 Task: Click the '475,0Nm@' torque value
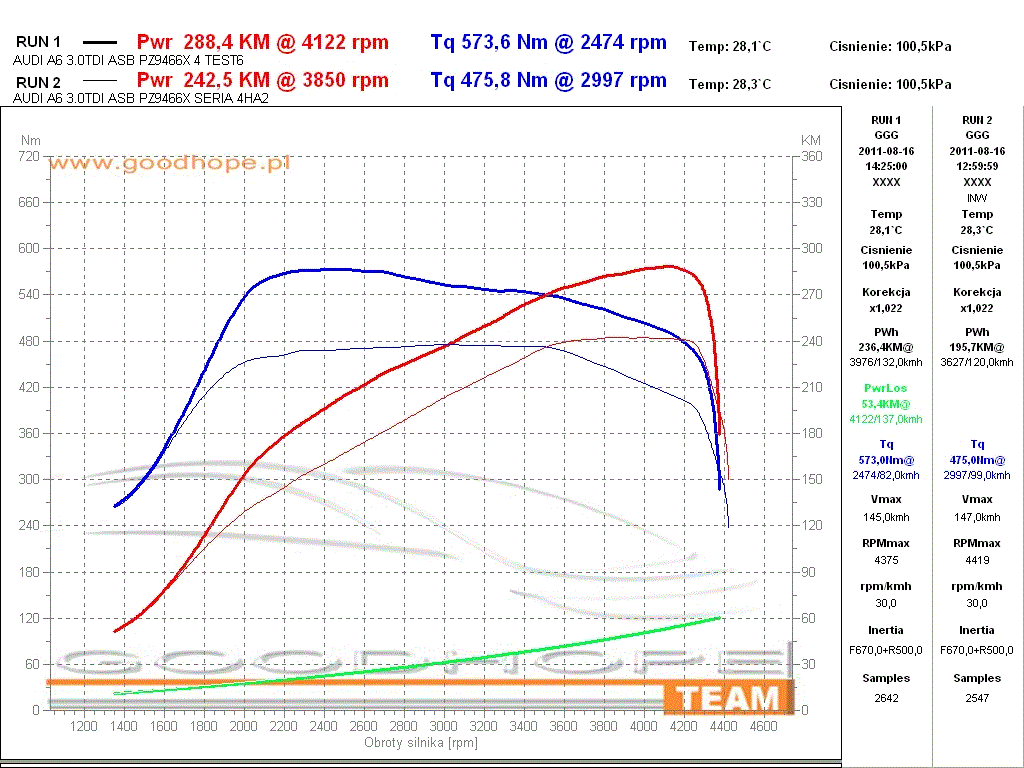coord(977,460)
